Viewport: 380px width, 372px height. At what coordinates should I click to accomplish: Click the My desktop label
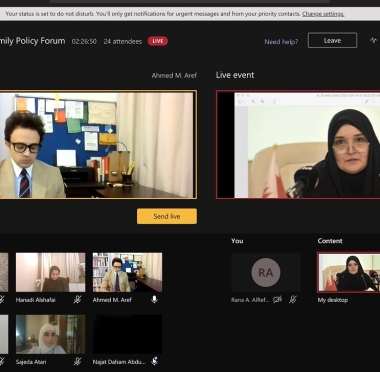click(333, 300)
